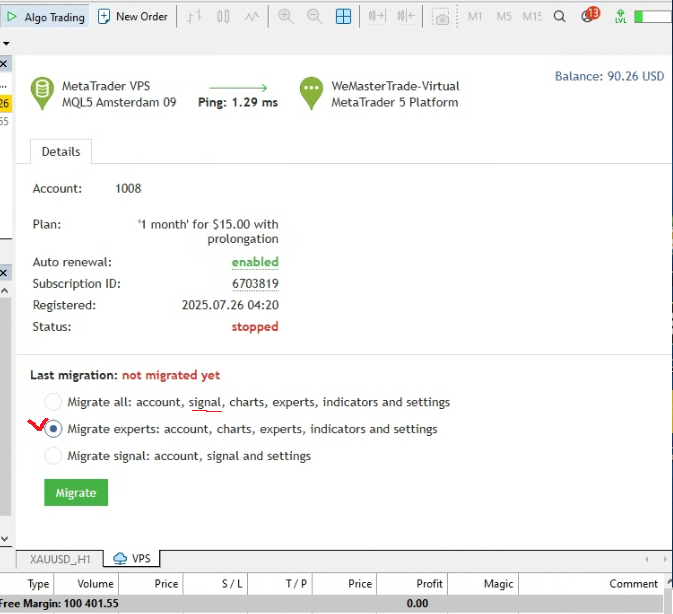Screen dimensions: 673x614
Task: Select Migrate experts radio option
Action: click(53, 429)
